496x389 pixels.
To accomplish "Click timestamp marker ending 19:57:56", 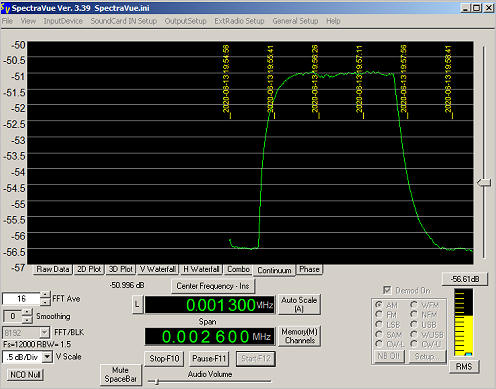I will (x=403, y=79).
